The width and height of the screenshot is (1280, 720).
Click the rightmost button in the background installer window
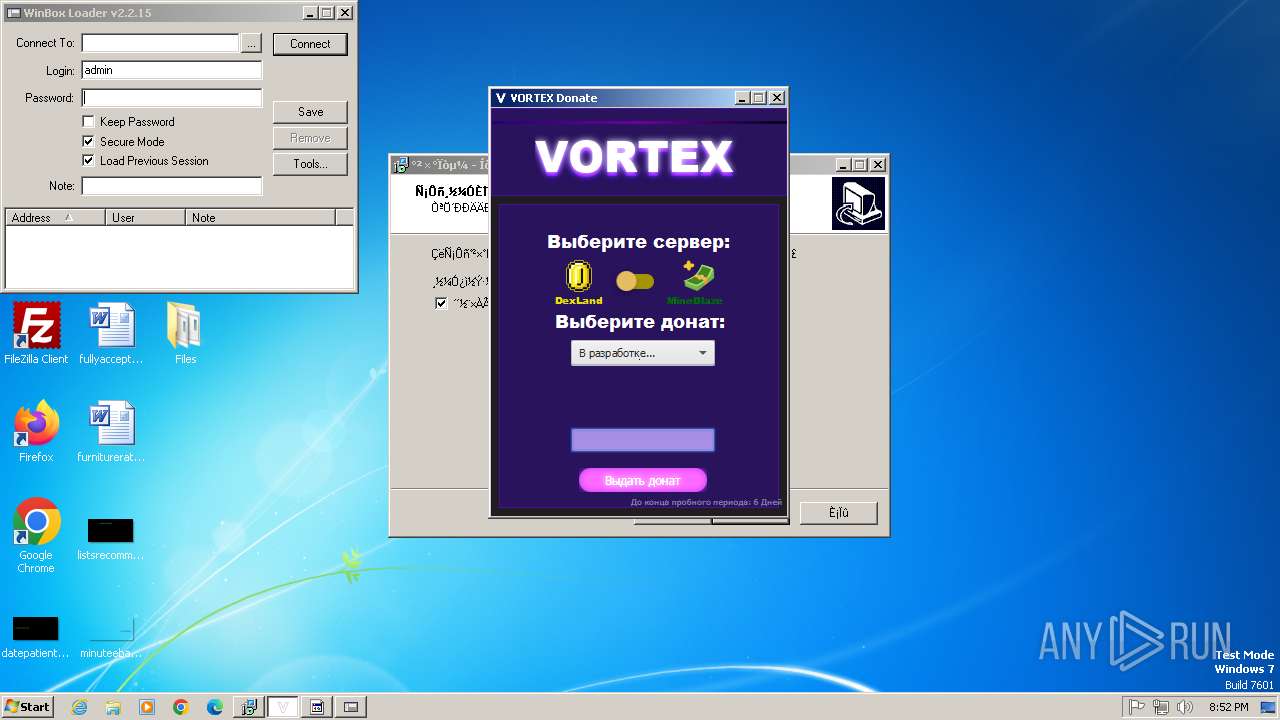tap(838, 513)
